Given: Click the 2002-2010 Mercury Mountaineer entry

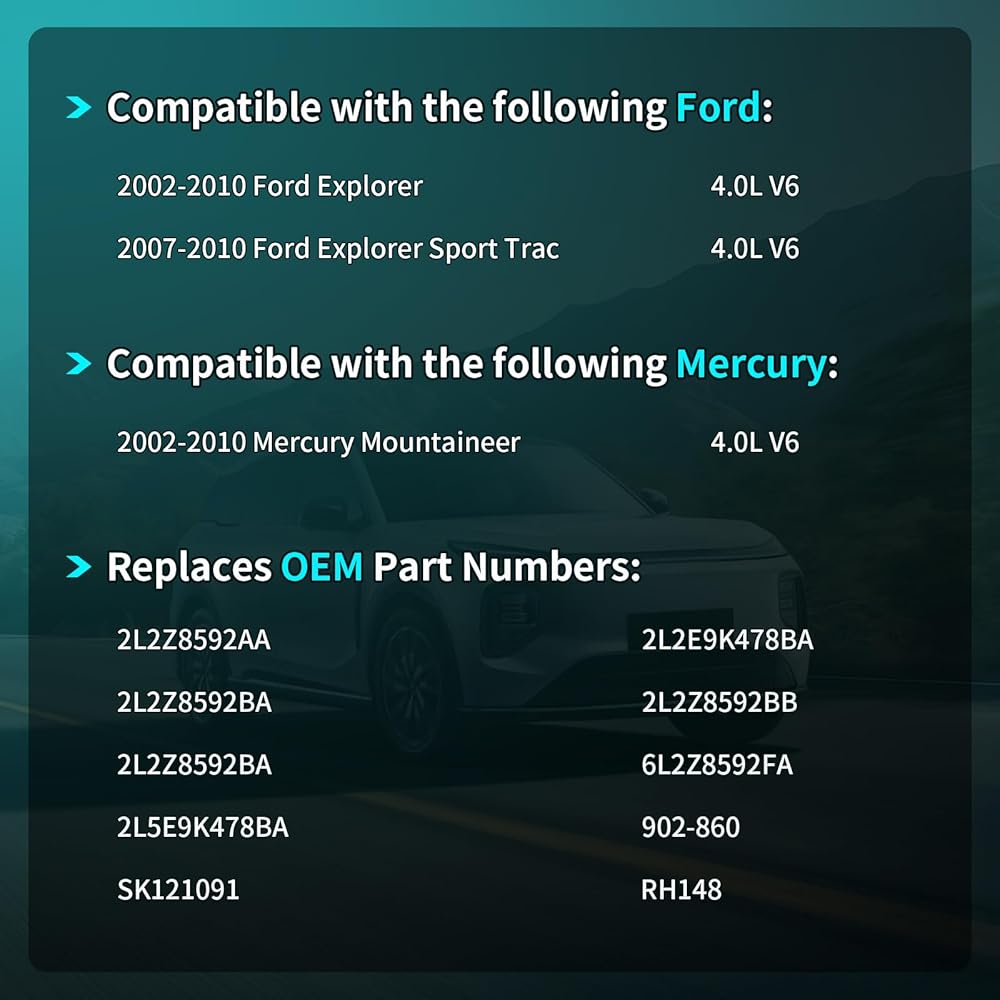Looking at the screenshot, I should tap(318, 443).
